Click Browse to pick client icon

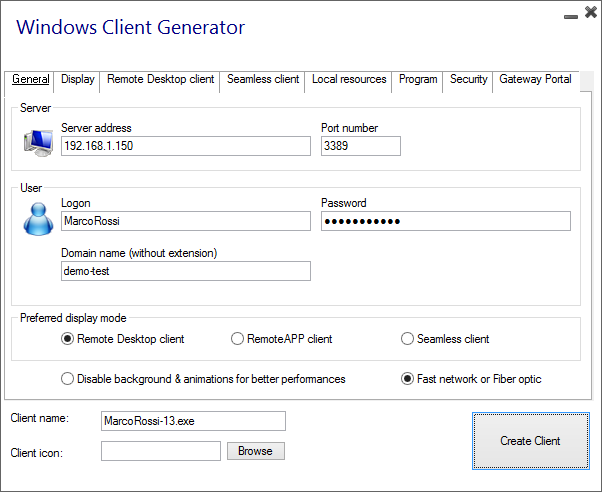255,451
